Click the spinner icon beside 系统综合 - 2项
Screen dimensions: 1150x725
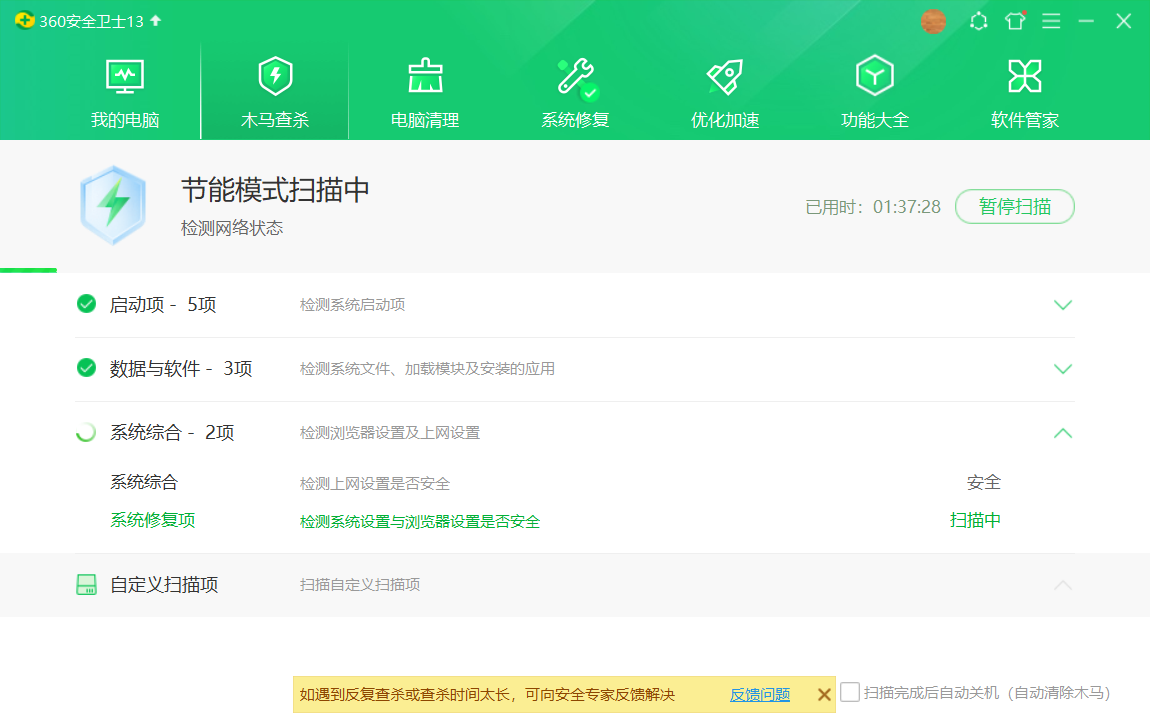pos(87,432)
